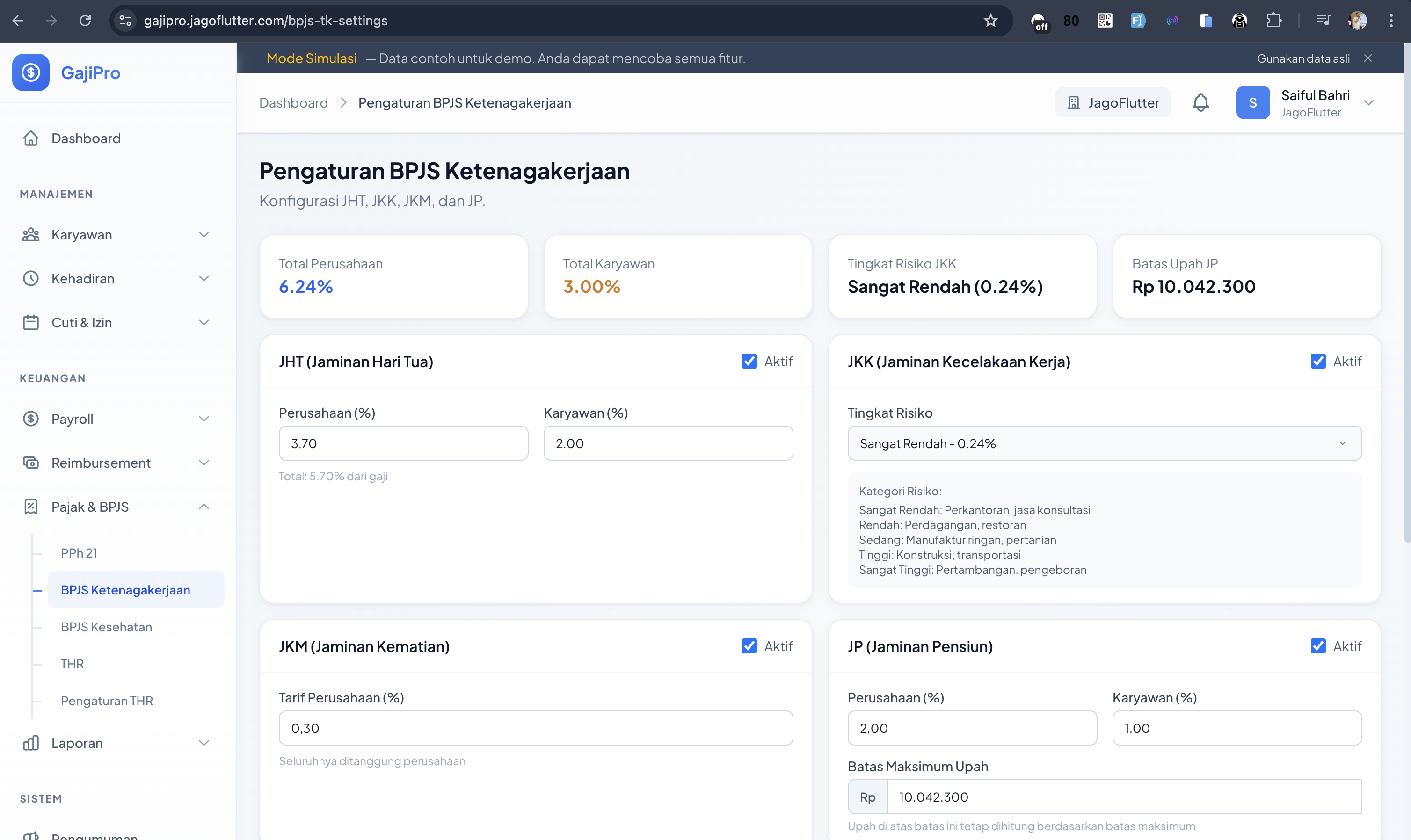Click the Dashboard home icon in sidebar
1411x840 pixels.
coord(30,138)
